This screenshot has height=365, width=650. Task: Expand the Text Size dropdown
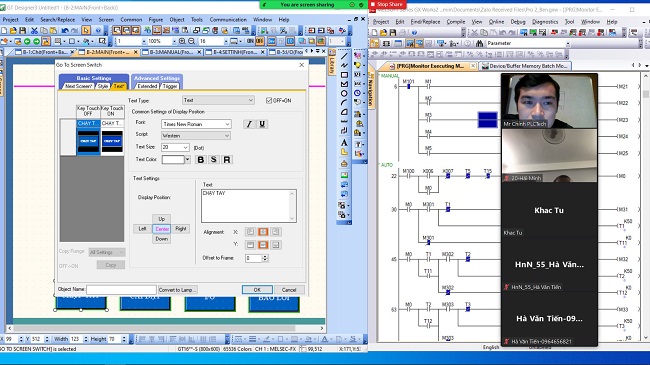[185, 147]
